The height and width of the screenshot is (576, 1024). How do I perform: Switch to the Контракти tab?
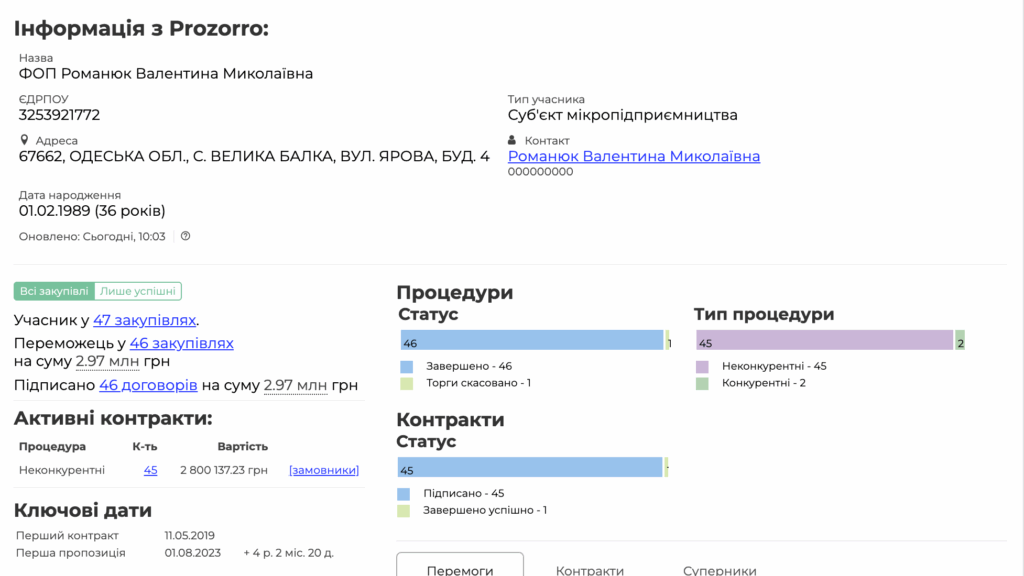pyautogui.click(x=590, y=570)
